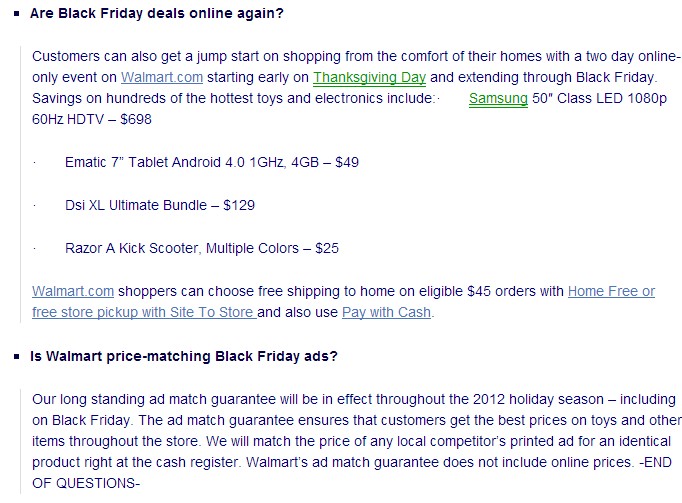This screenshot has height=503, width=682.
Task: Click the dot bullet before Ematic 7” Tablet
Action: 34,163
